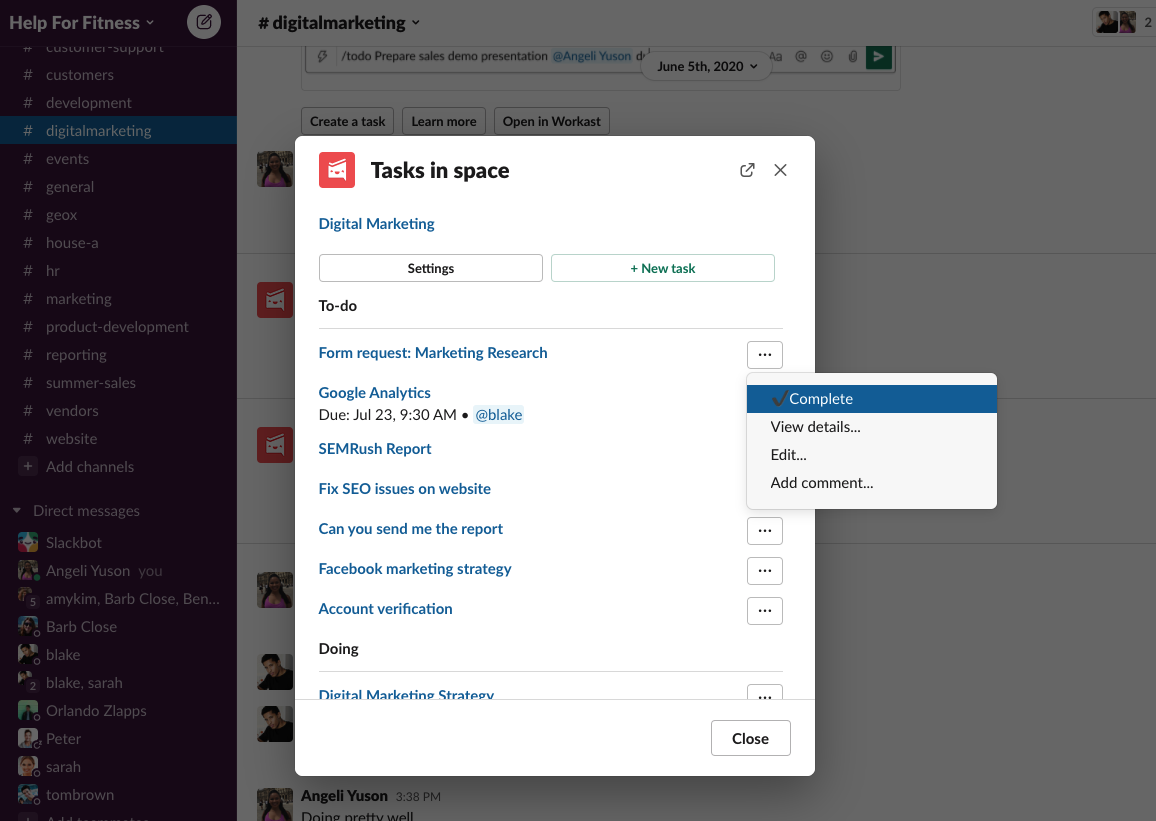The height and width of the screenshot is (821, 1156).
Task: Open the house-a channel
Action: (x=118, y=242)
